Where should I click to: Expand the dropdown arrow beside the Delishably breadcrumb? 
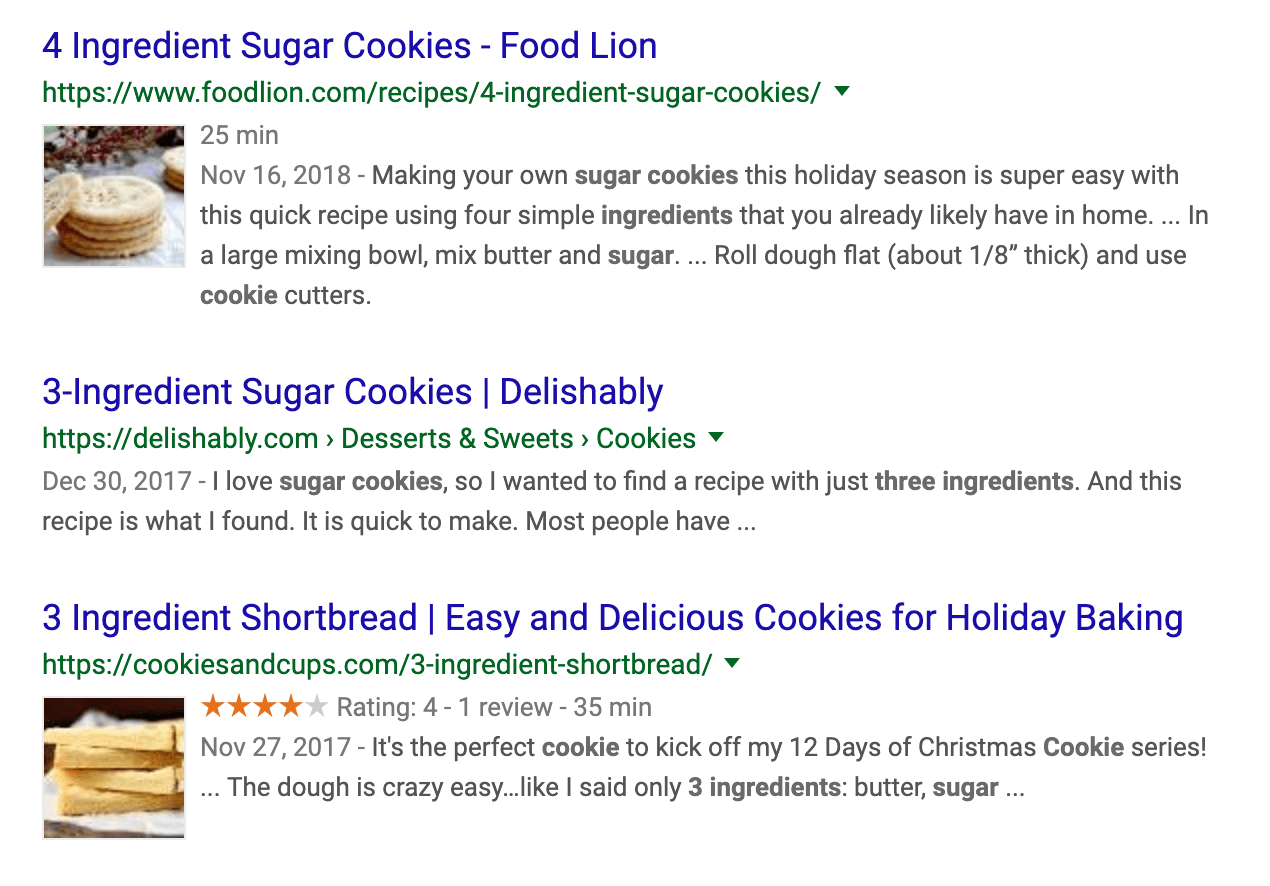pos(716,438)
